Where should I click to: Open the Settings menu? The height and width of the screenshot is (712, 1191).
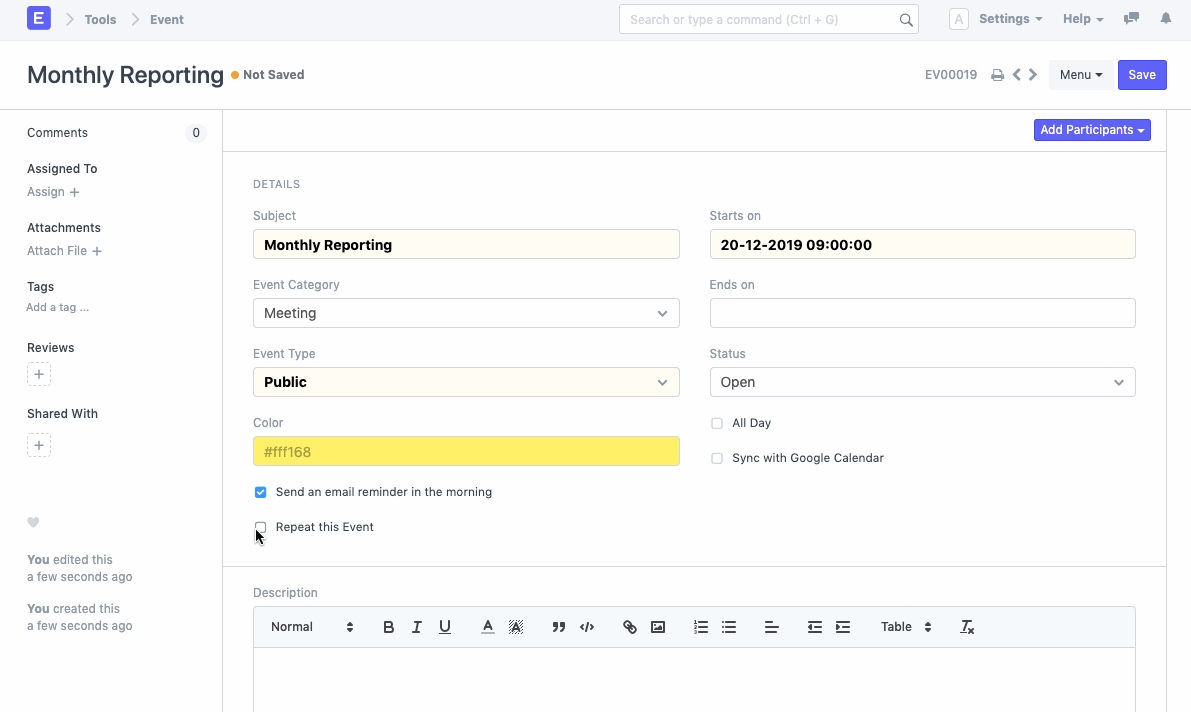pyautogui.click(x=1010, y=19)
